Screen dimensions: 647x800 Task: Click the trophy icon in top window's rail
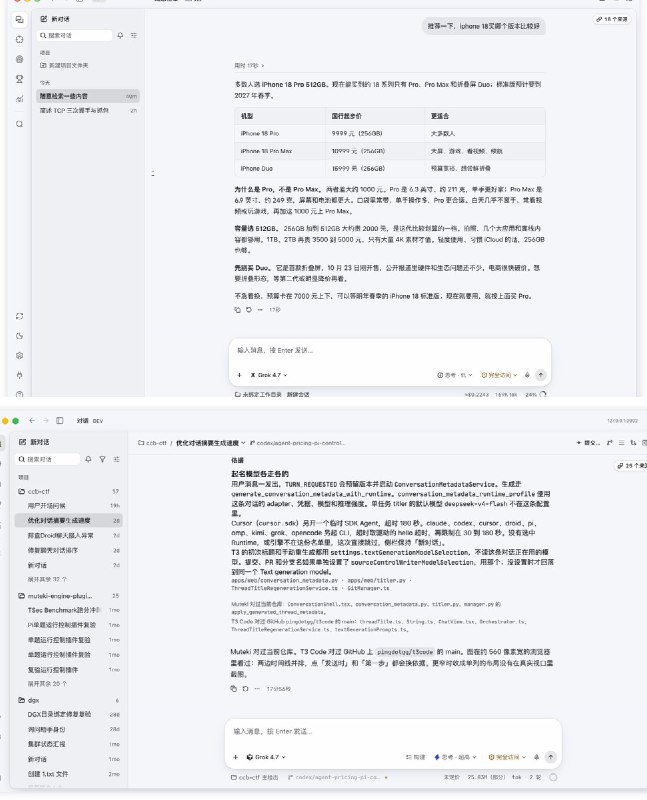pyautogui.click(x=19, y=79)
